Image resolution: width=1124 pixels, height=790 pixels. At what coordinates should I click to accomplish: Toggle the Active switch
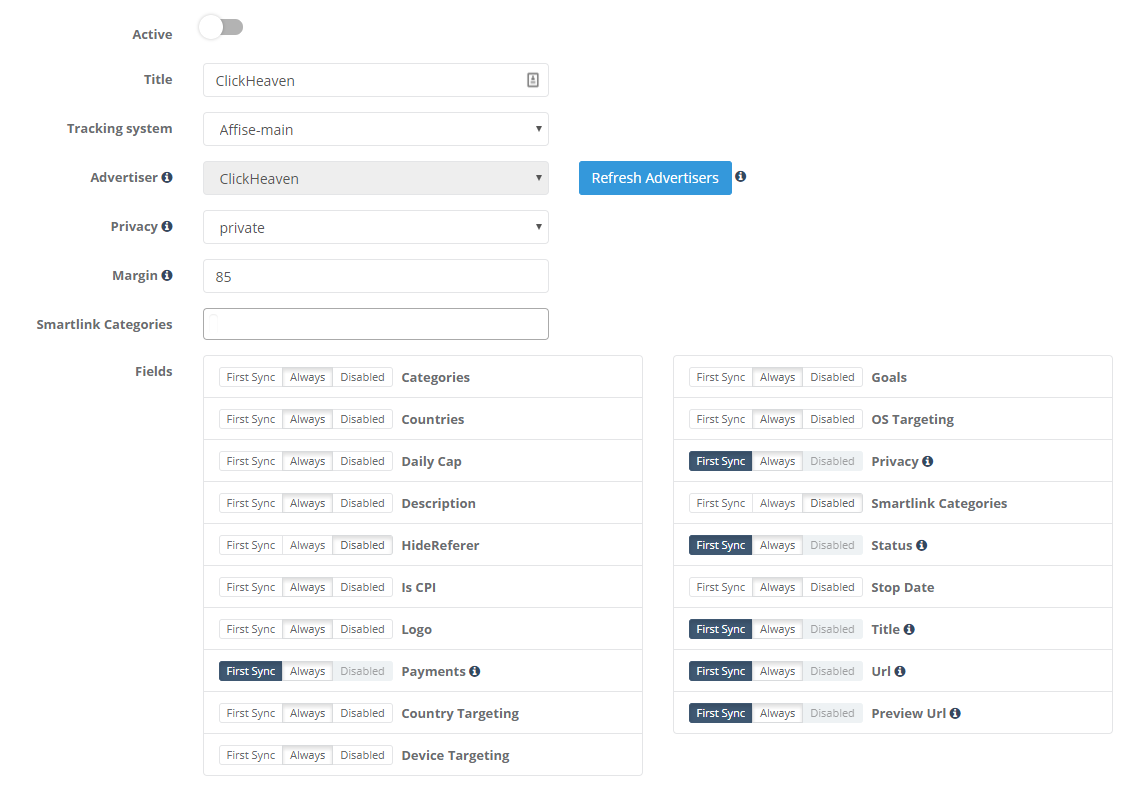pos(221,28)
